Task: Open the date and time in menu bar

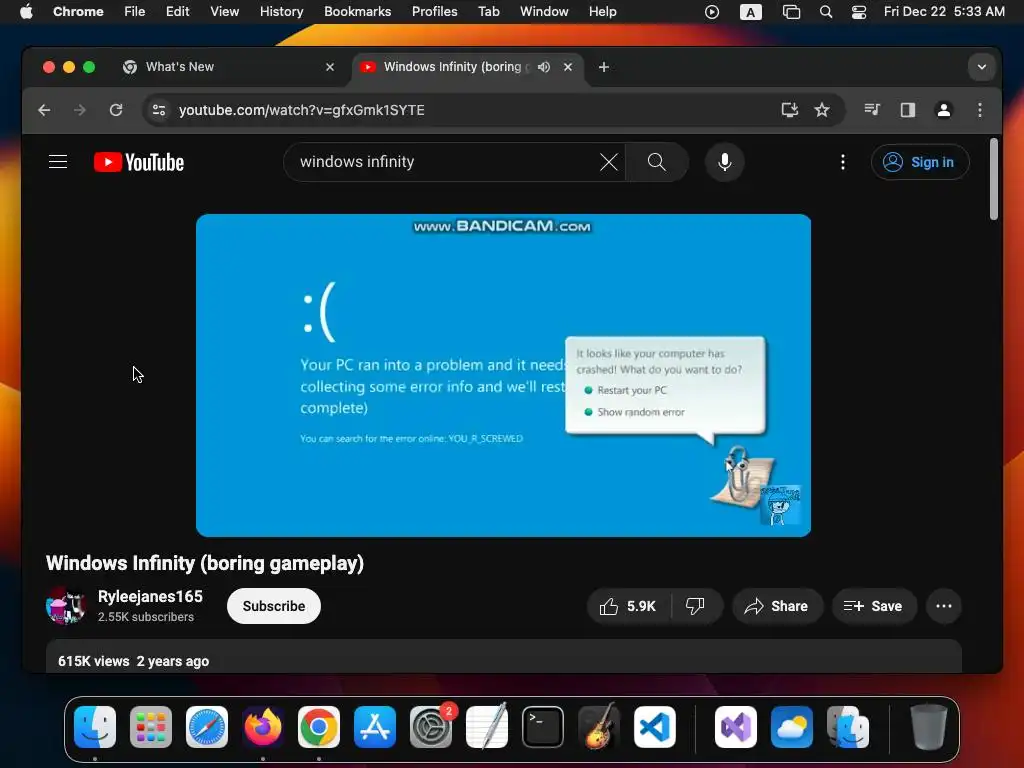Action: coord(944,12)
